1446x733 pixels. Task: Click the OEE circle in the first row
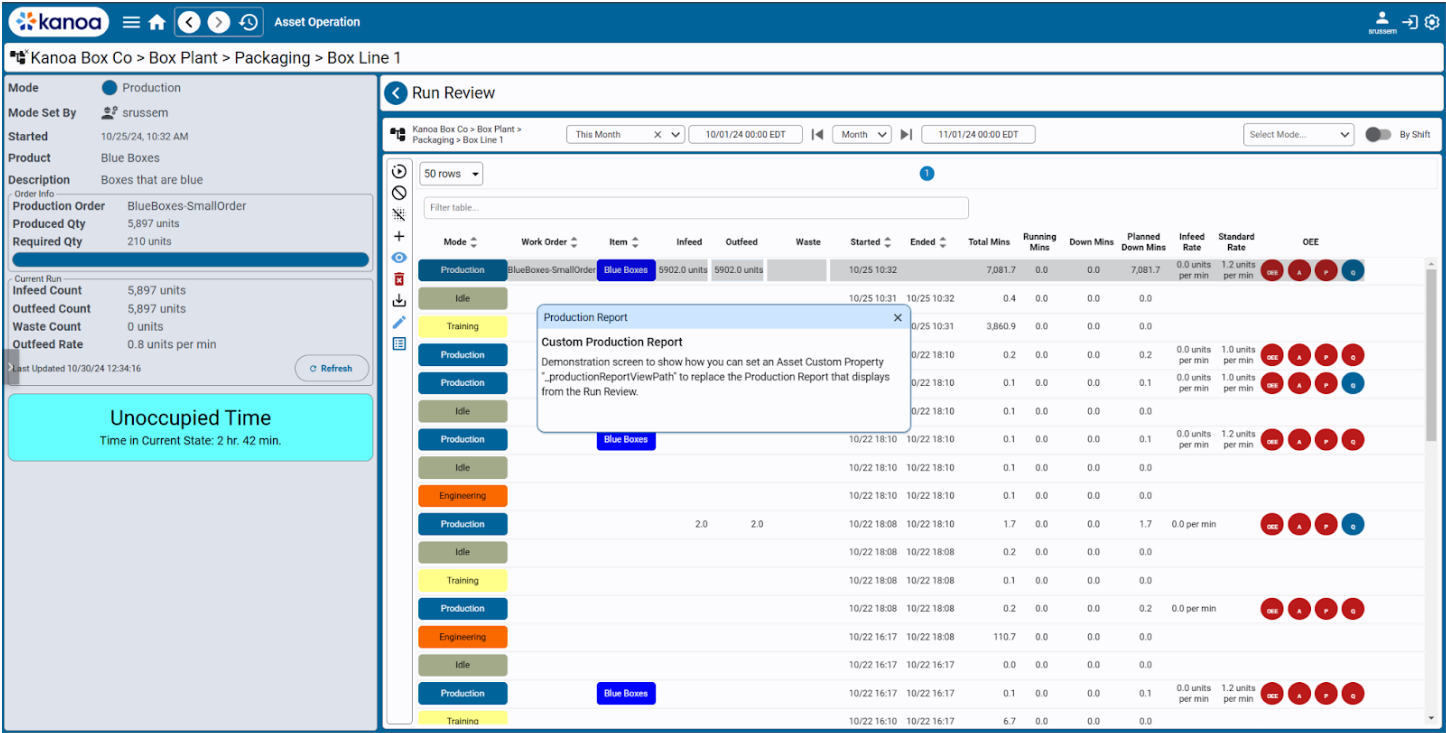point(1272,270)
